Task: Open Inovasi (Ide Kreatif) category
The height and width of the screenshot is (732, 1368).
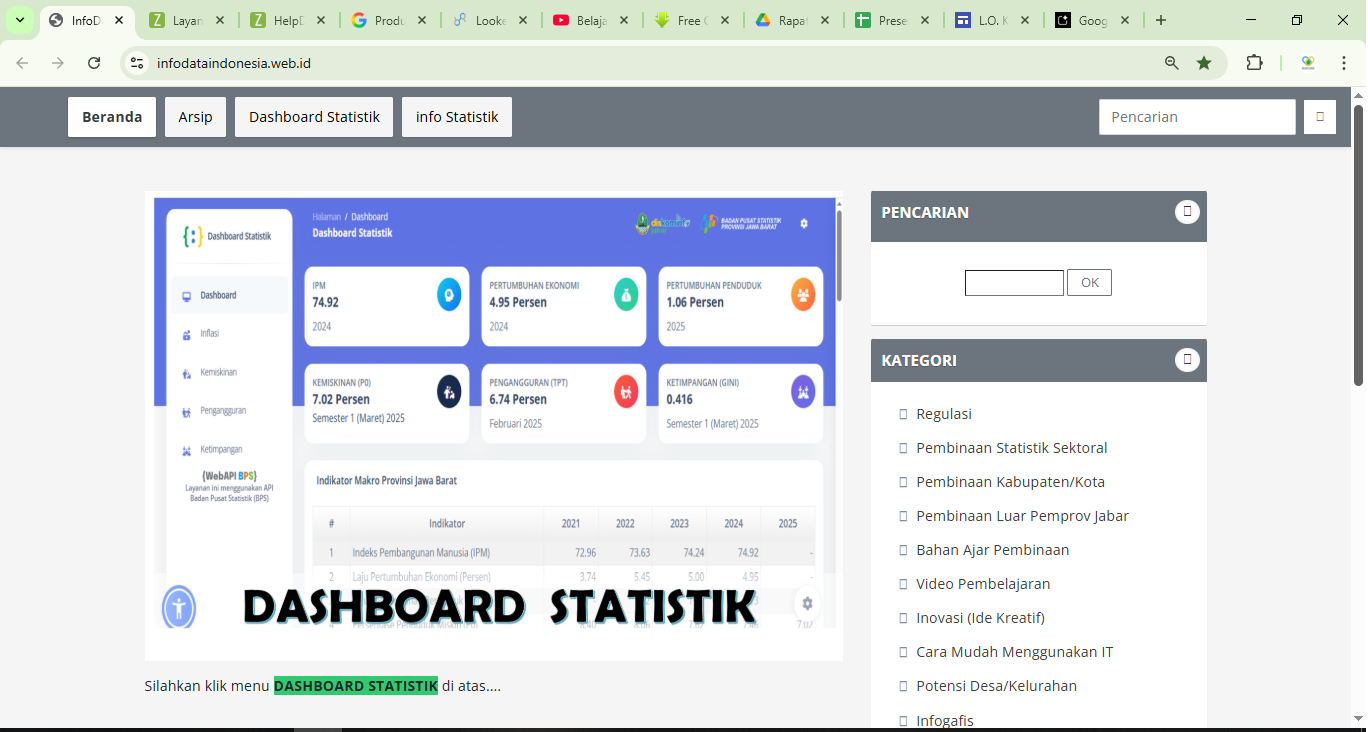Action: (x=981, y=618)
